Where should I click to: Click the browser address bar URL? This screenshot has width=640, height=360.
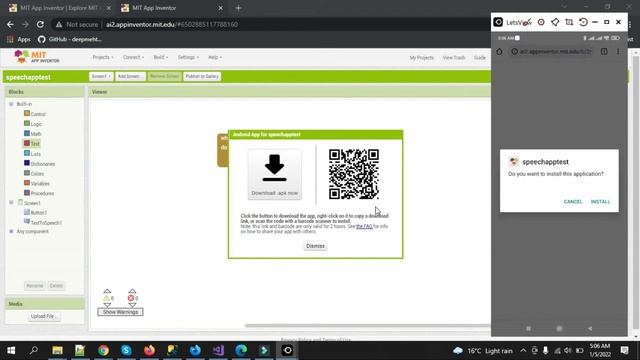[172, 24]
